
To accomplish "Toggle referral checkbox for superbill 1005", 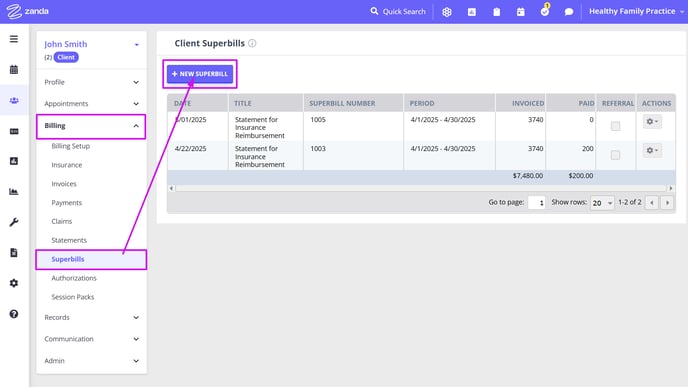I will point(615,126).
